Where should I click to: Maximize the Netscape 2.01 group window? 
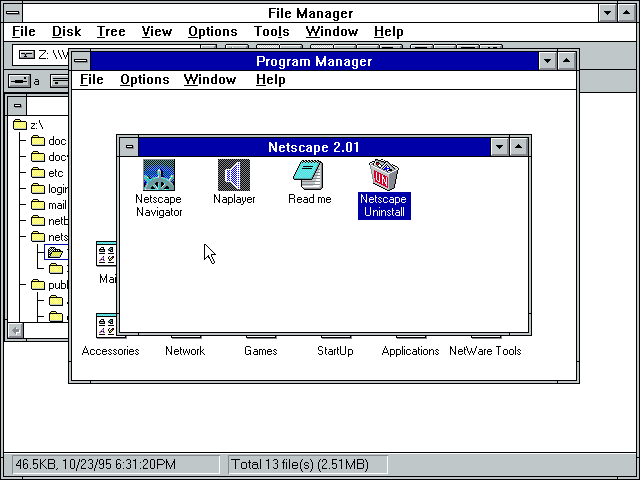(518, 147)
